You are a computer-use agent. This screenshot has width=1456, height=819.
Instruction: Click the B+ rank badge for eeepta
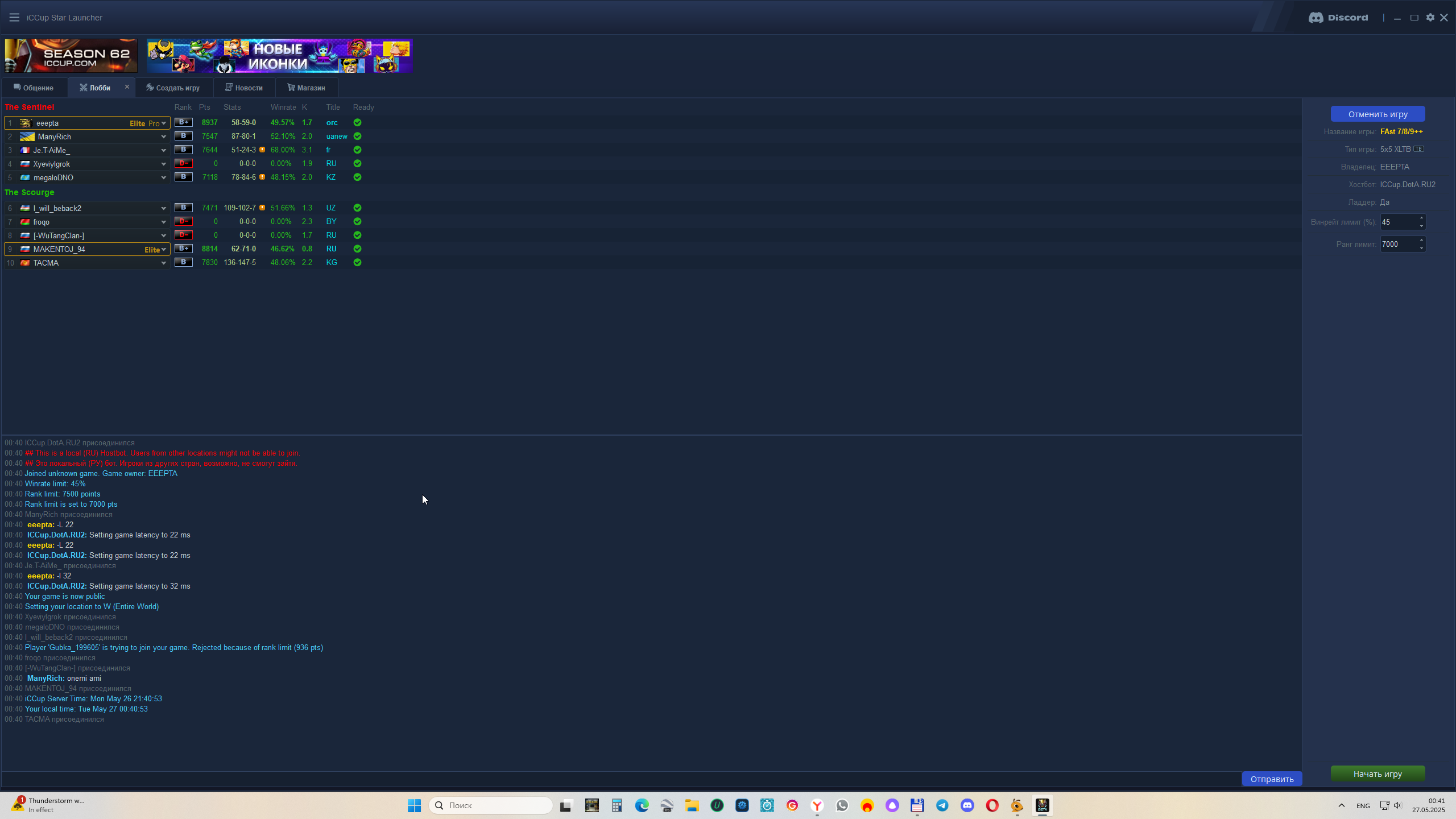(183, 122)
